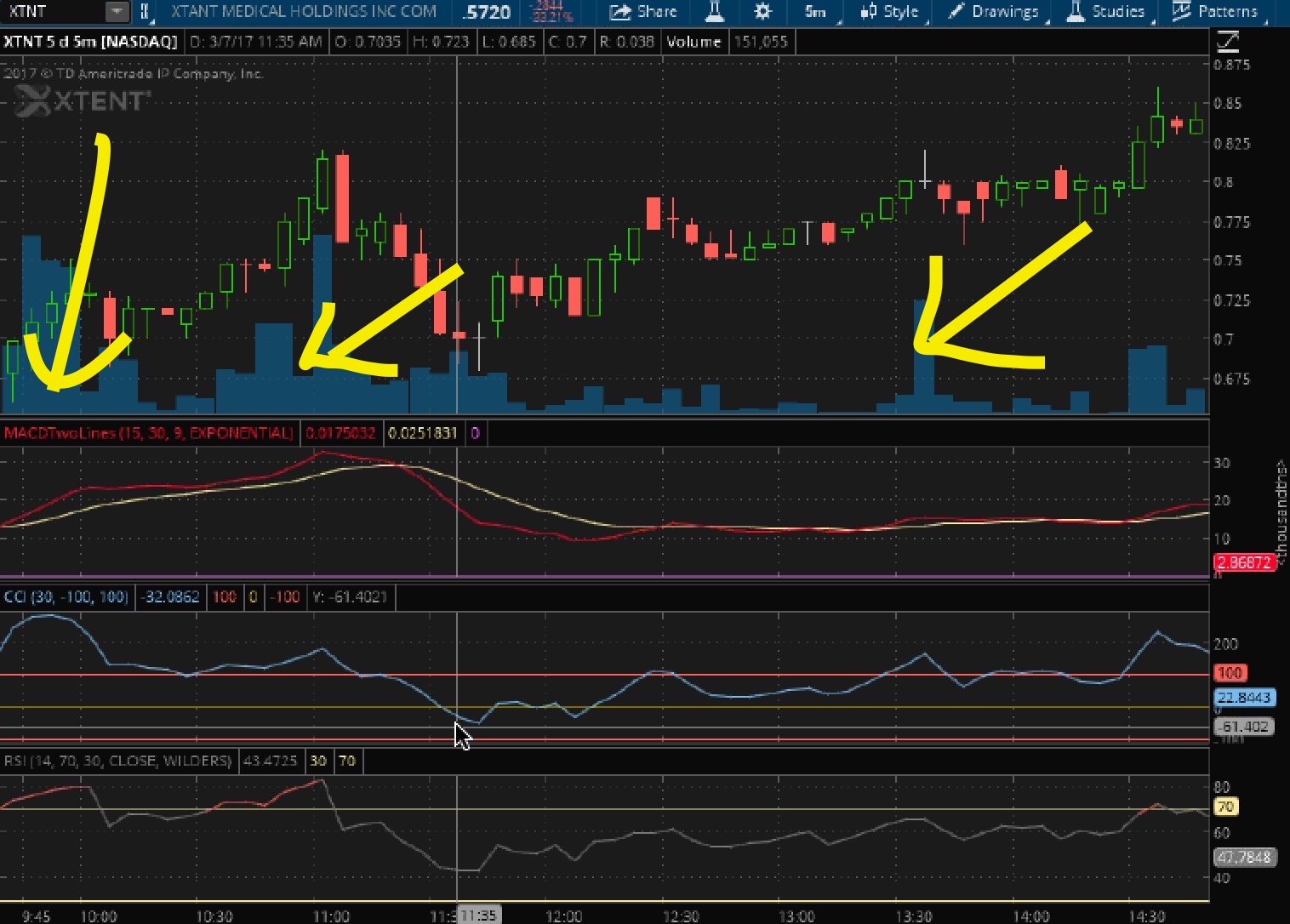Open the Patterns menu

[x=1215, y=12]
